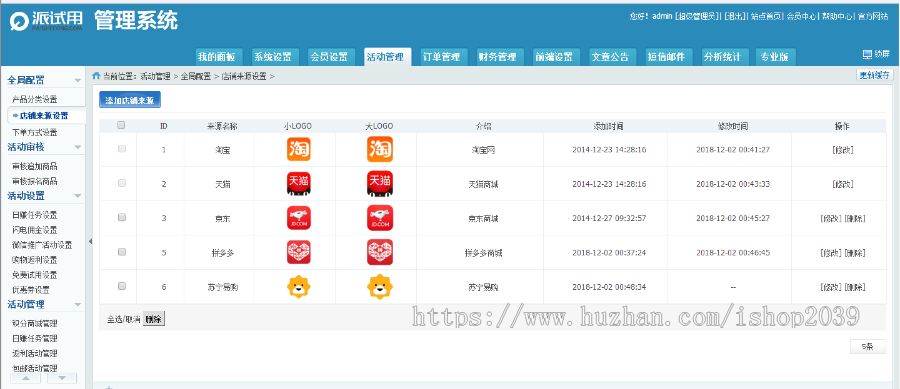Open the 会员中心 link
The image size is (900, 389).
pyautogui.click(x=802, y=16)
